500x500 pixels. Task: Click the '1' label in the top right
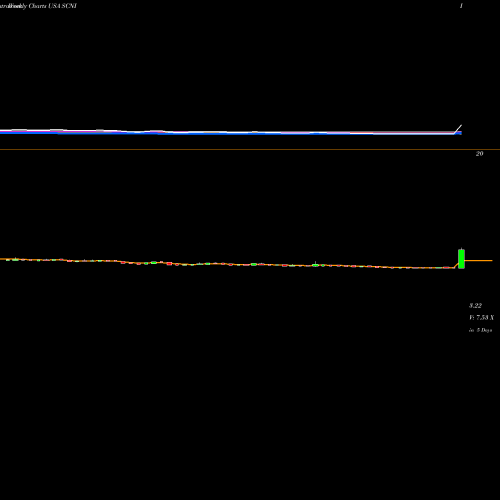461,6
